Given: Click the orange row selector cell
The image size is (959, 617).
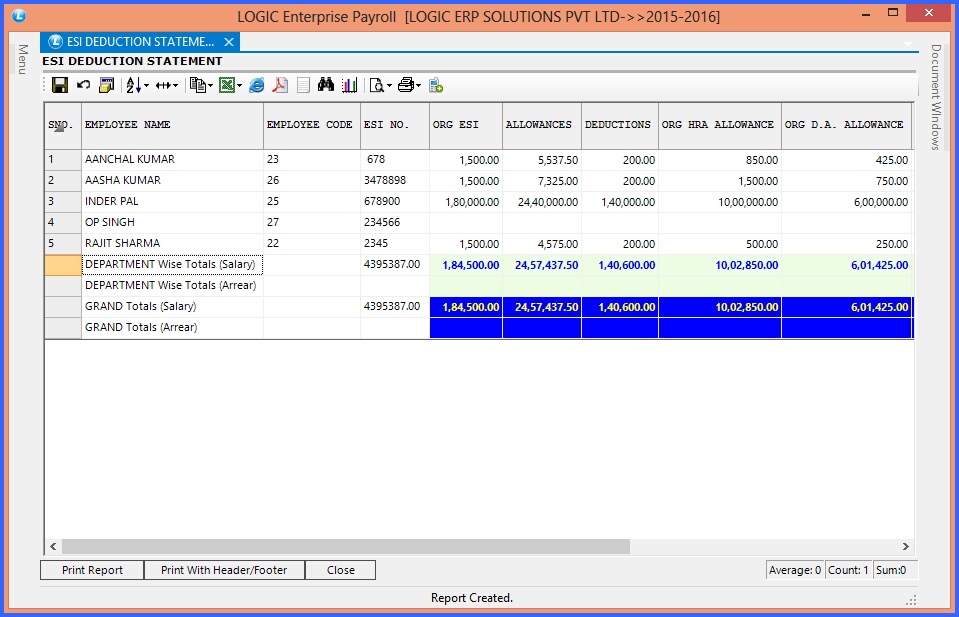Looking at the screenshot, I should pyautogui.click(x=63, y=265).
